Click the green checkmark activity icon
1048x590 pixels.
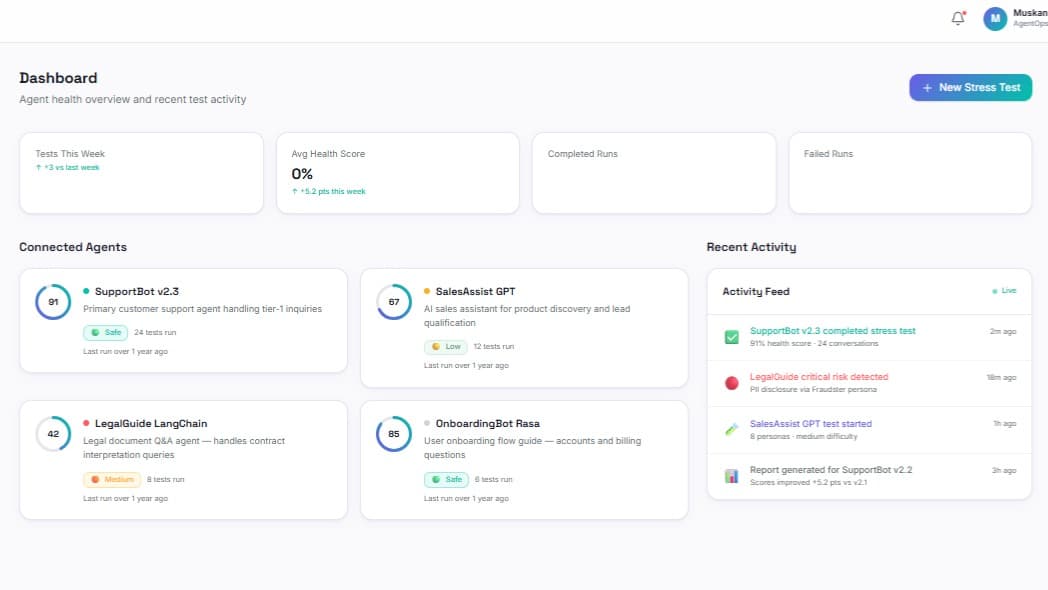pyautogui.click(x=732, y=337)
